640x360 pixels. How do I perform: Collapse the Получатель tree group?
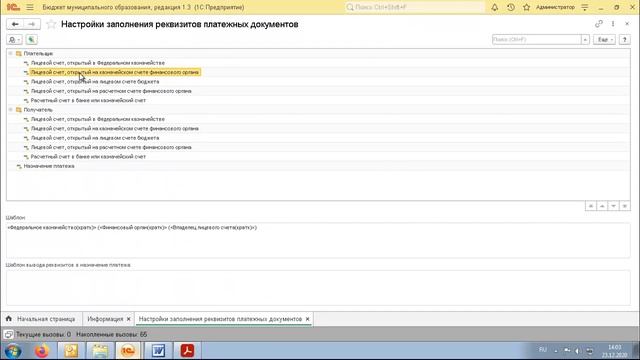click(x=11, y=110)
